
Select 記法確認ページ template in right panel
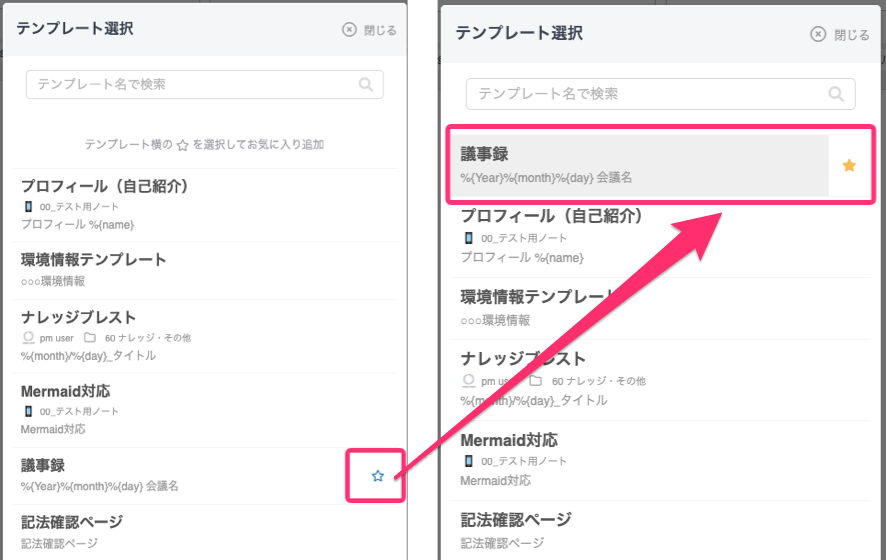[516, 519]
